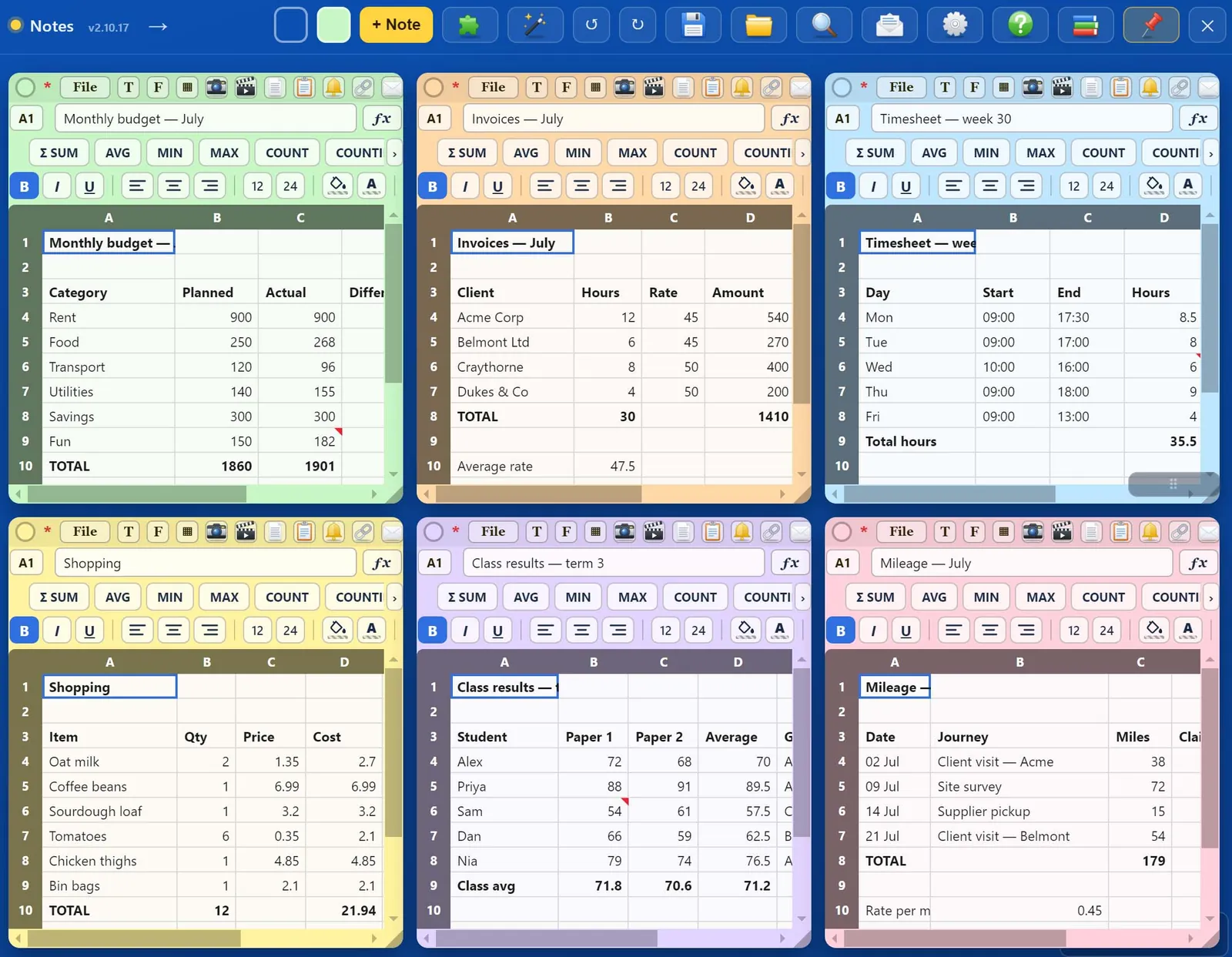Expand more functions arrow in Invoices note
1232x957 pixels.
click(802, 153)
